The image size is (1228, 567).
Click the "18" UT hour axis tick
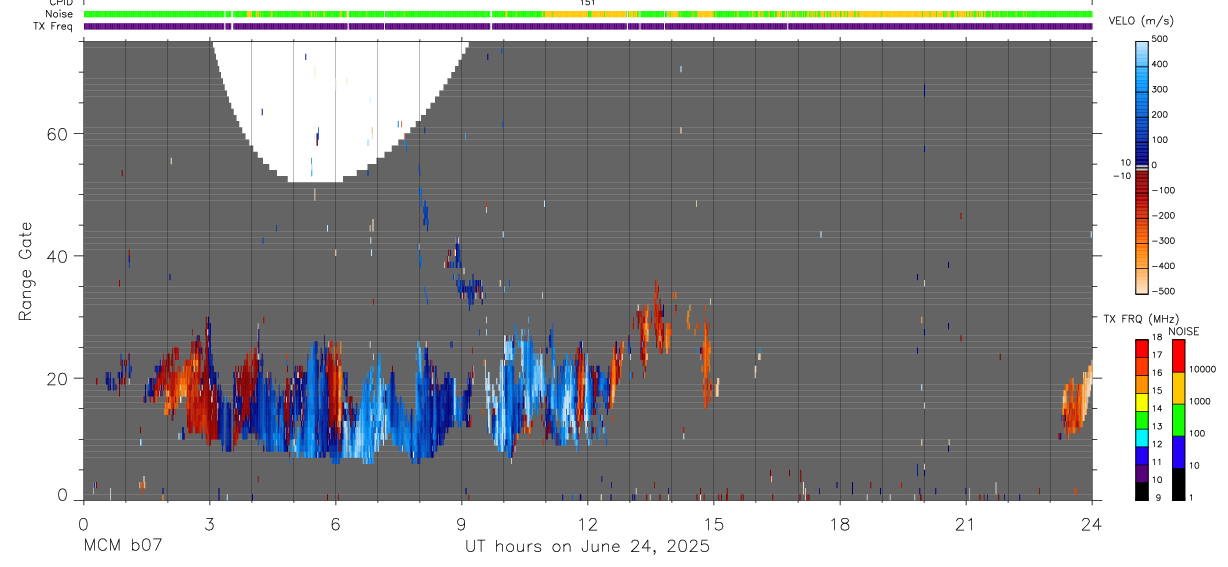839,524
